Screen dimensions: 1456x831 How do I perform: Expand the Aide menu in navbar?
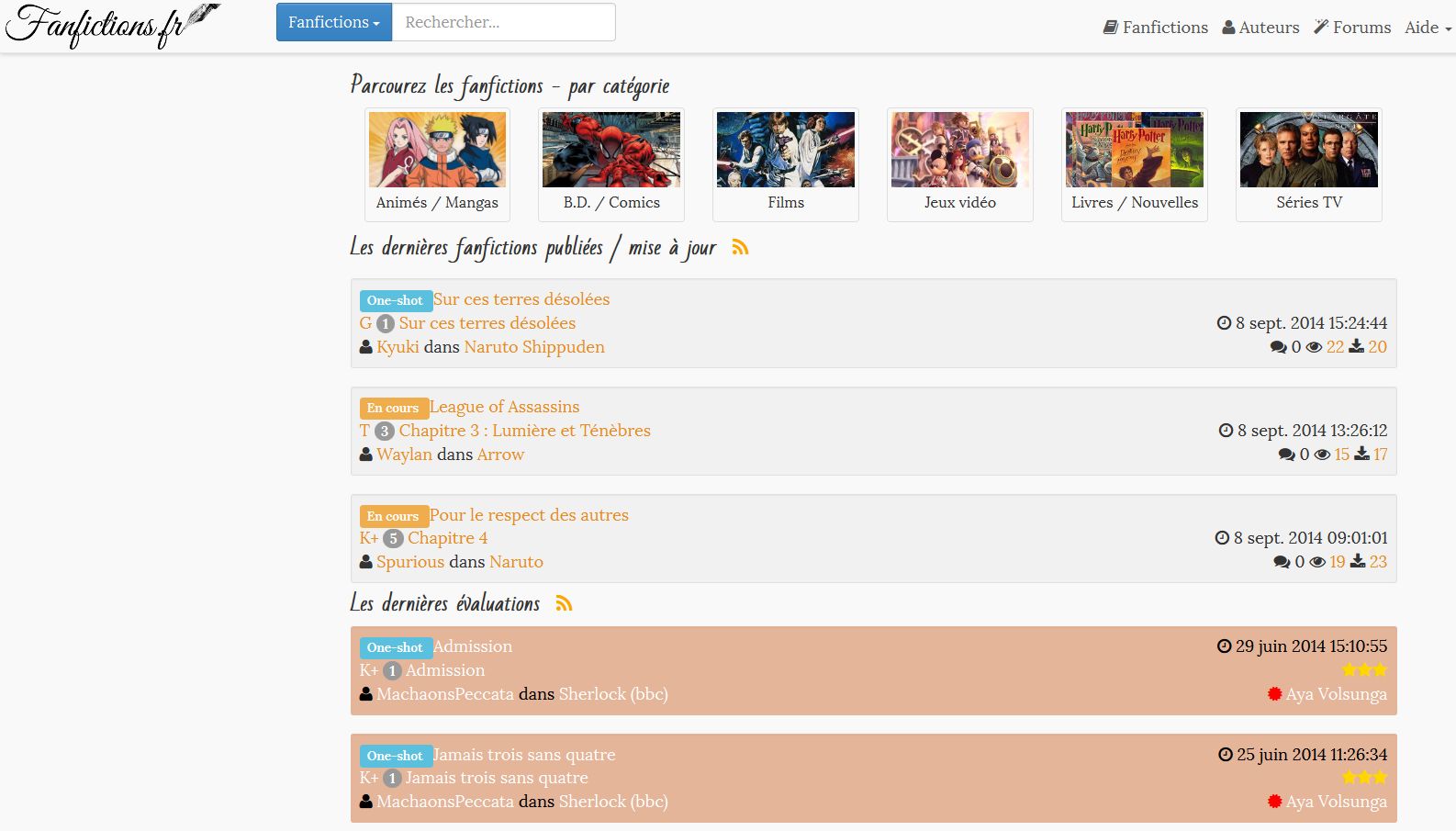click(x=1428, y=28)
